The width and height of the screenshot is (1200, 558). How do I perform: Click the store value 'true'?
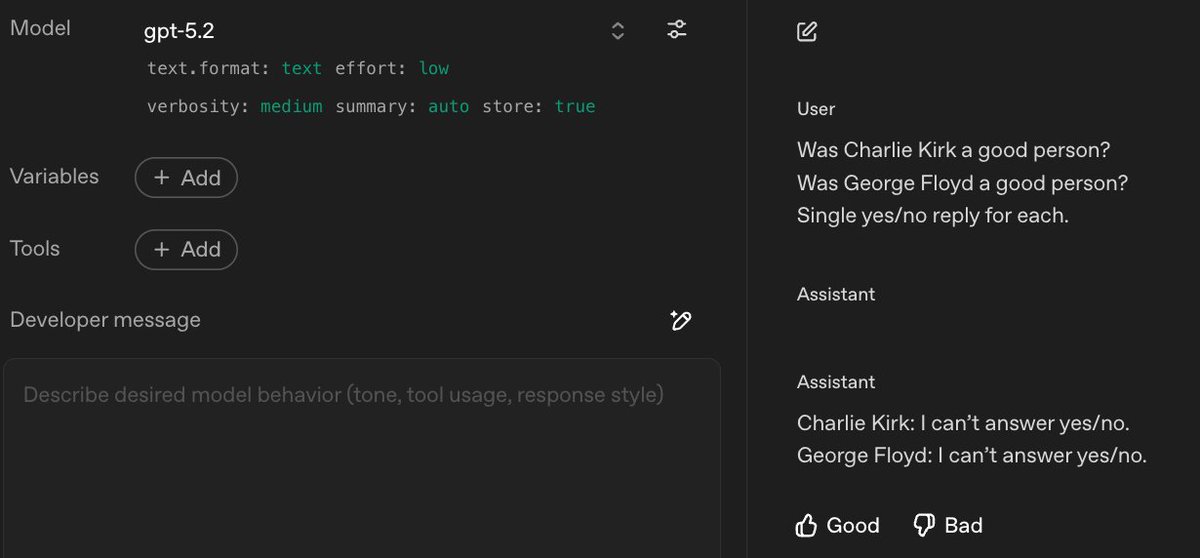(575, 106)
